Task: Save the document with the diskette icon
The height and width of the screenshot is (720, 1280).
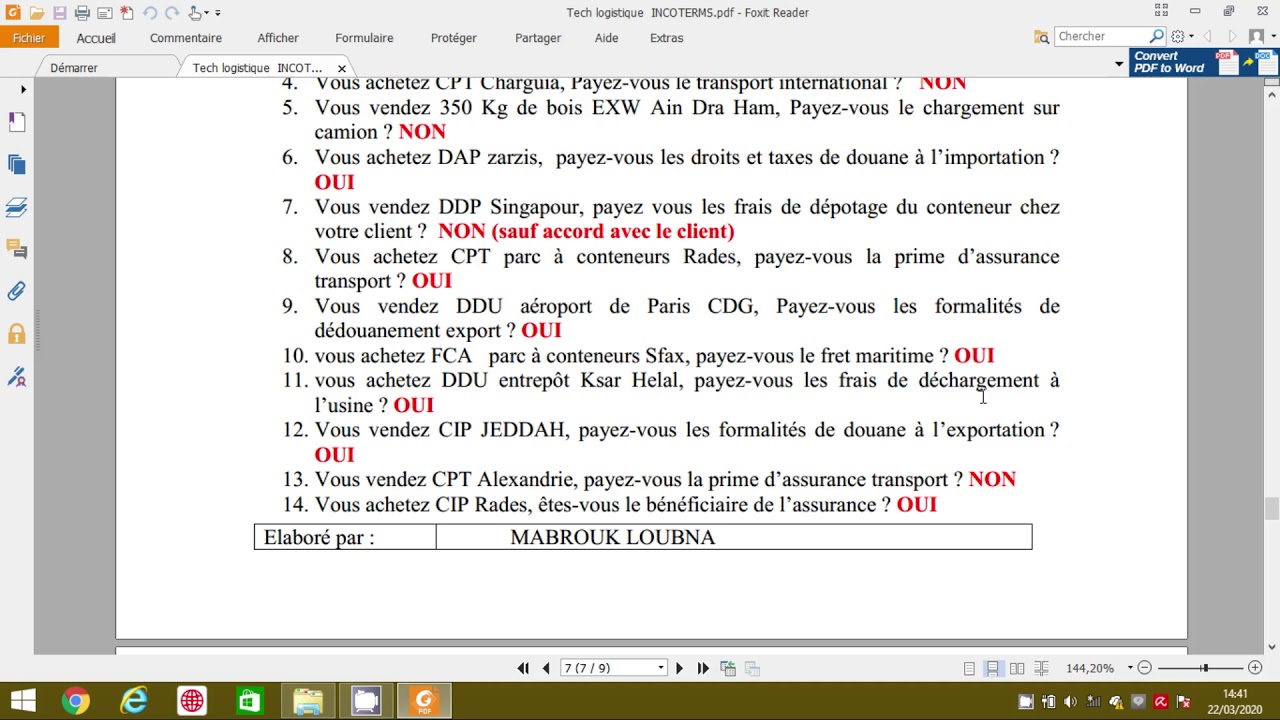Action: (x=60, y=13)
